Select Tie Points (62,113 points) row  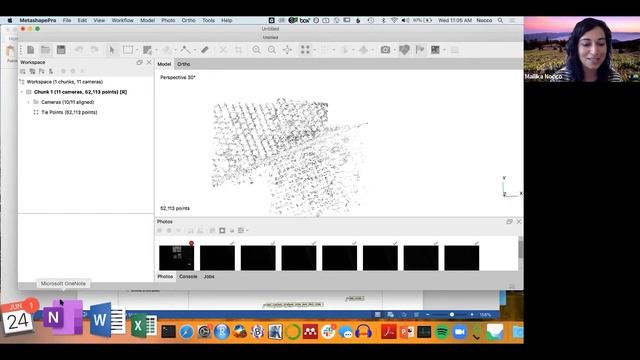[69, 112]
